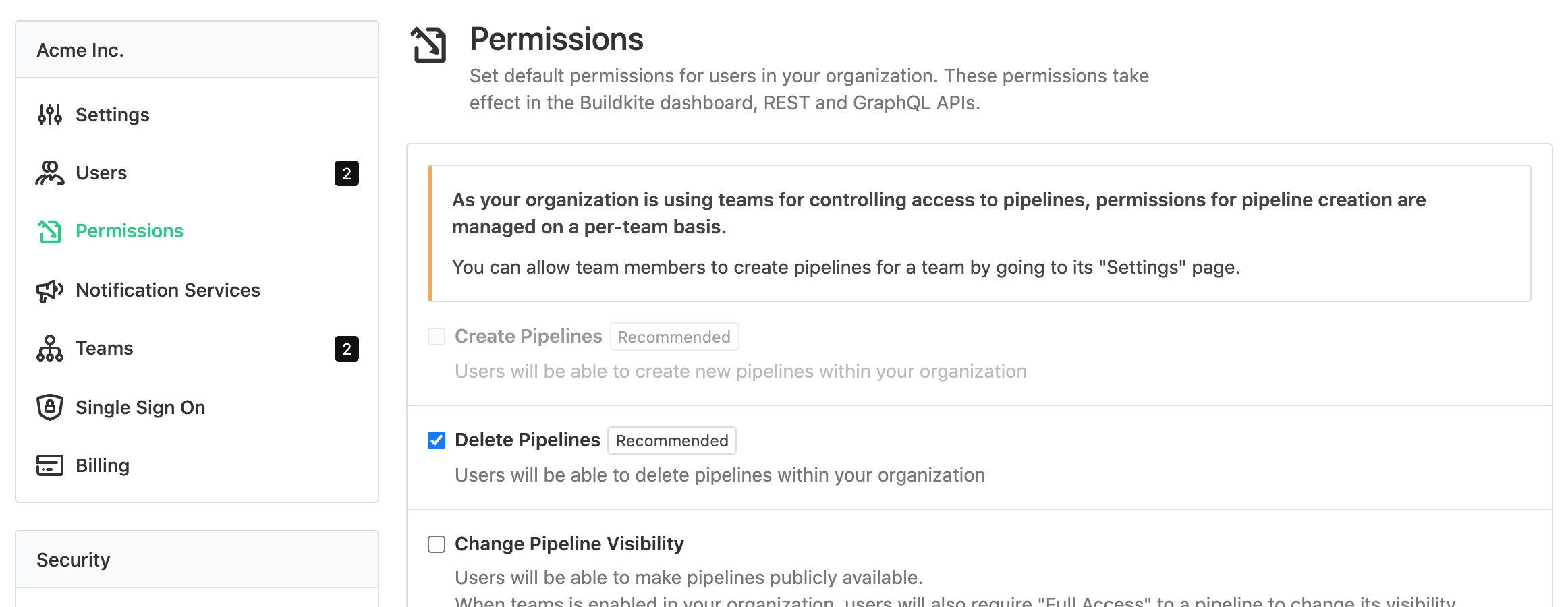1568x607 pixels.
Task: Click the green Permissions icon in sidebar
Action: 50,231
